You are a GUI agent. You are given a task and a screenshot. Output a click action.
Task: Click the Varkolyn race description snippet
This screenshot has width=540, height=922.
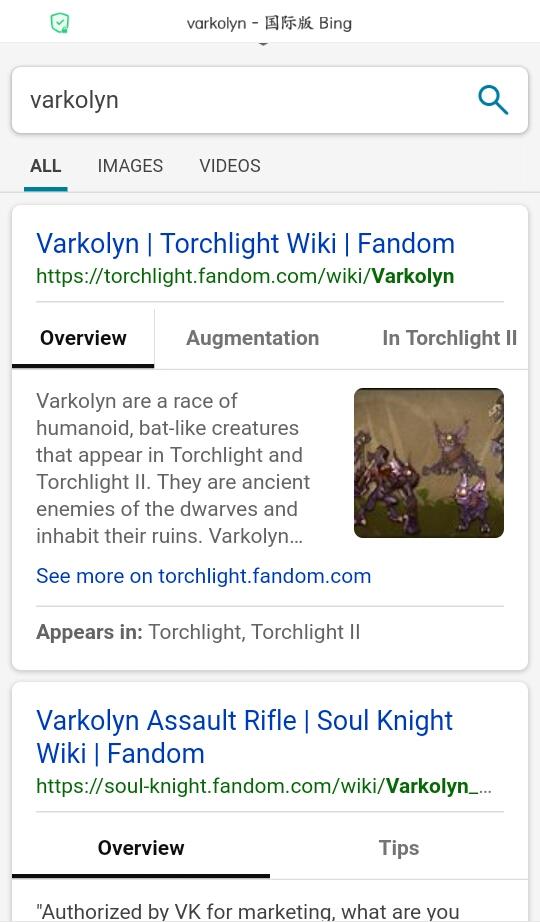pos(174,469)
